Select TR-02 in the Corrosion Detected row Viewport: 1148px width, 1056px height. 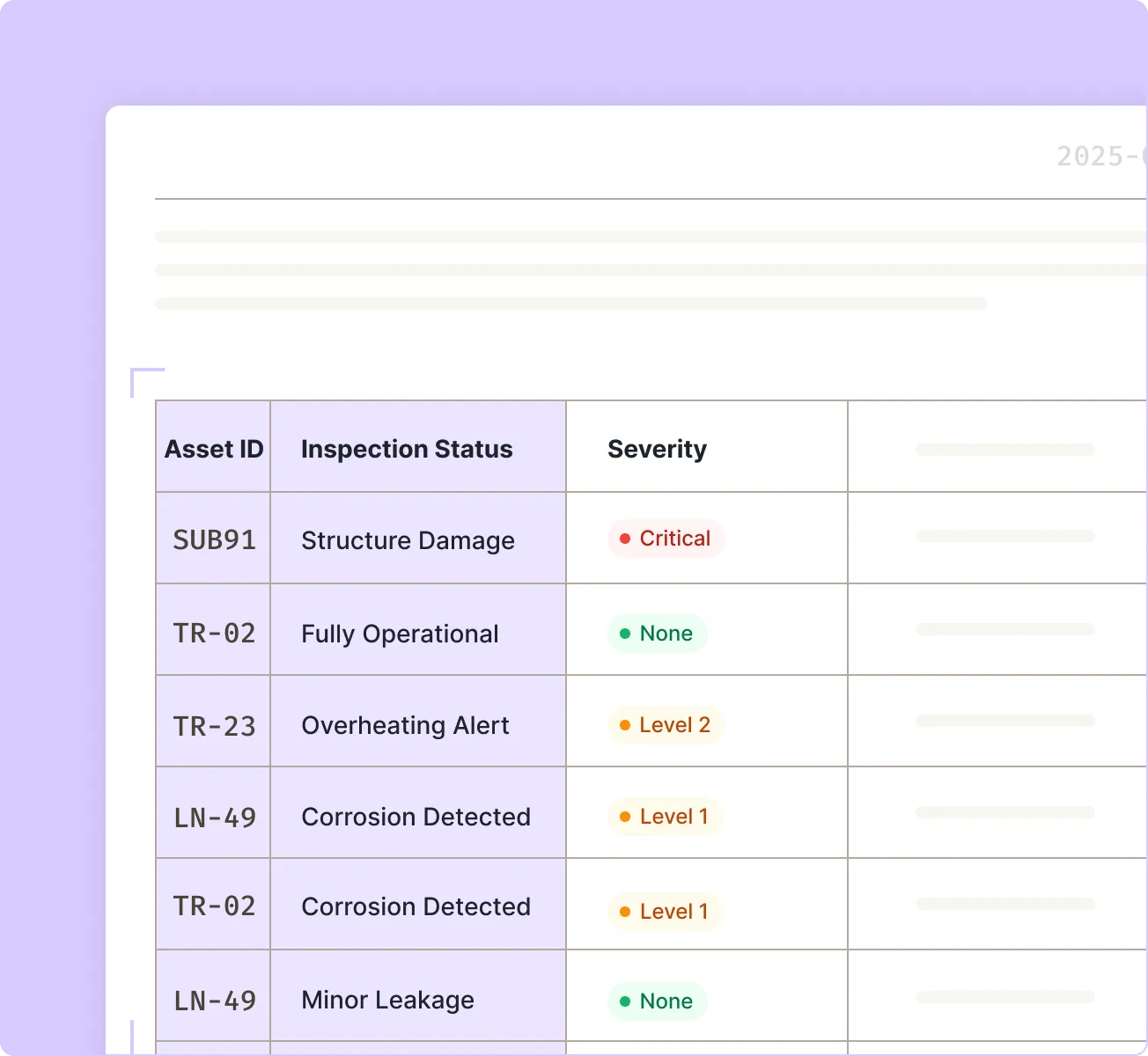coord(214,906)
